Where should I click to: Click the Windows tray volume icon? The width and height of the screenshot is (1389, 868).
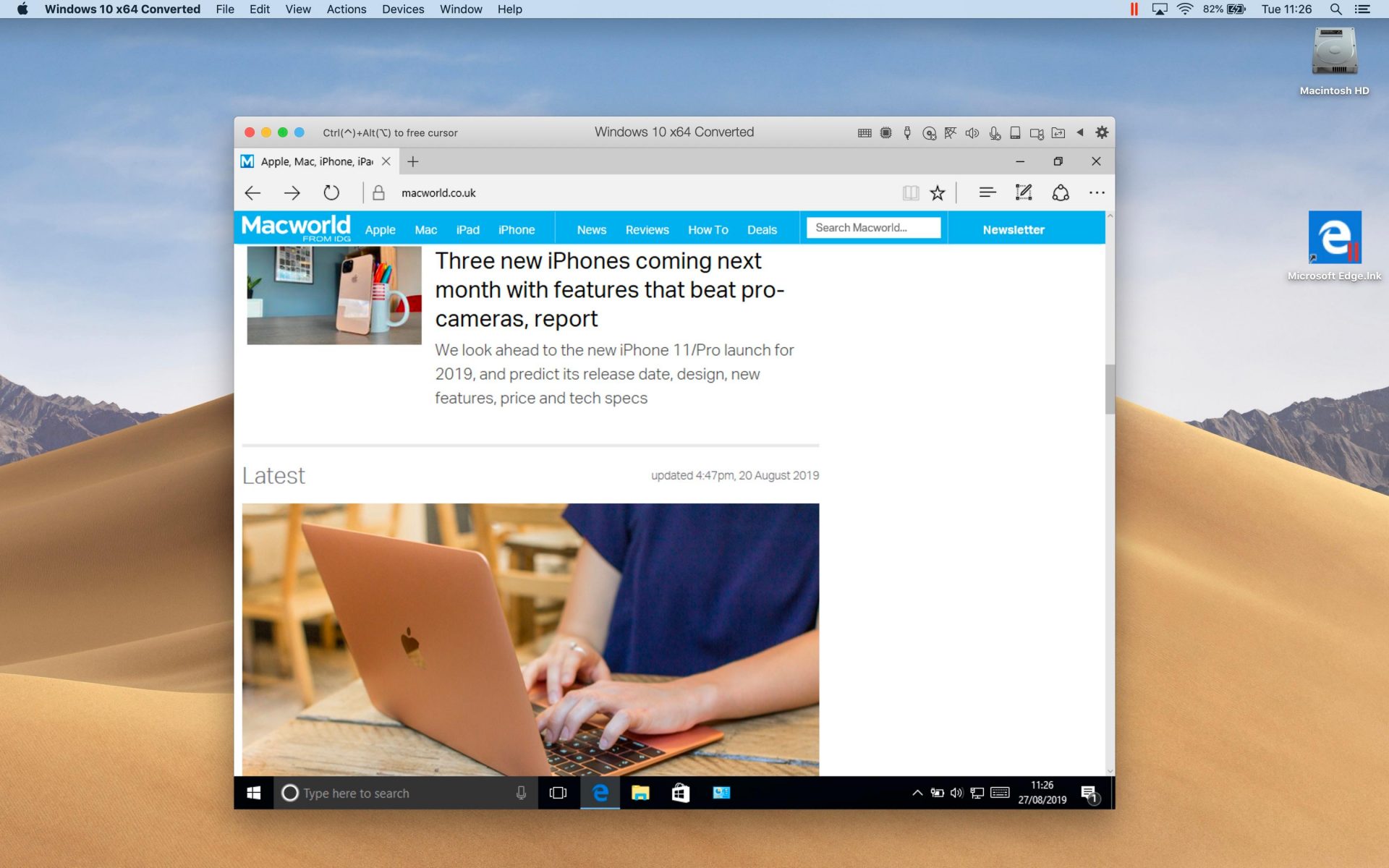[956, 793]
